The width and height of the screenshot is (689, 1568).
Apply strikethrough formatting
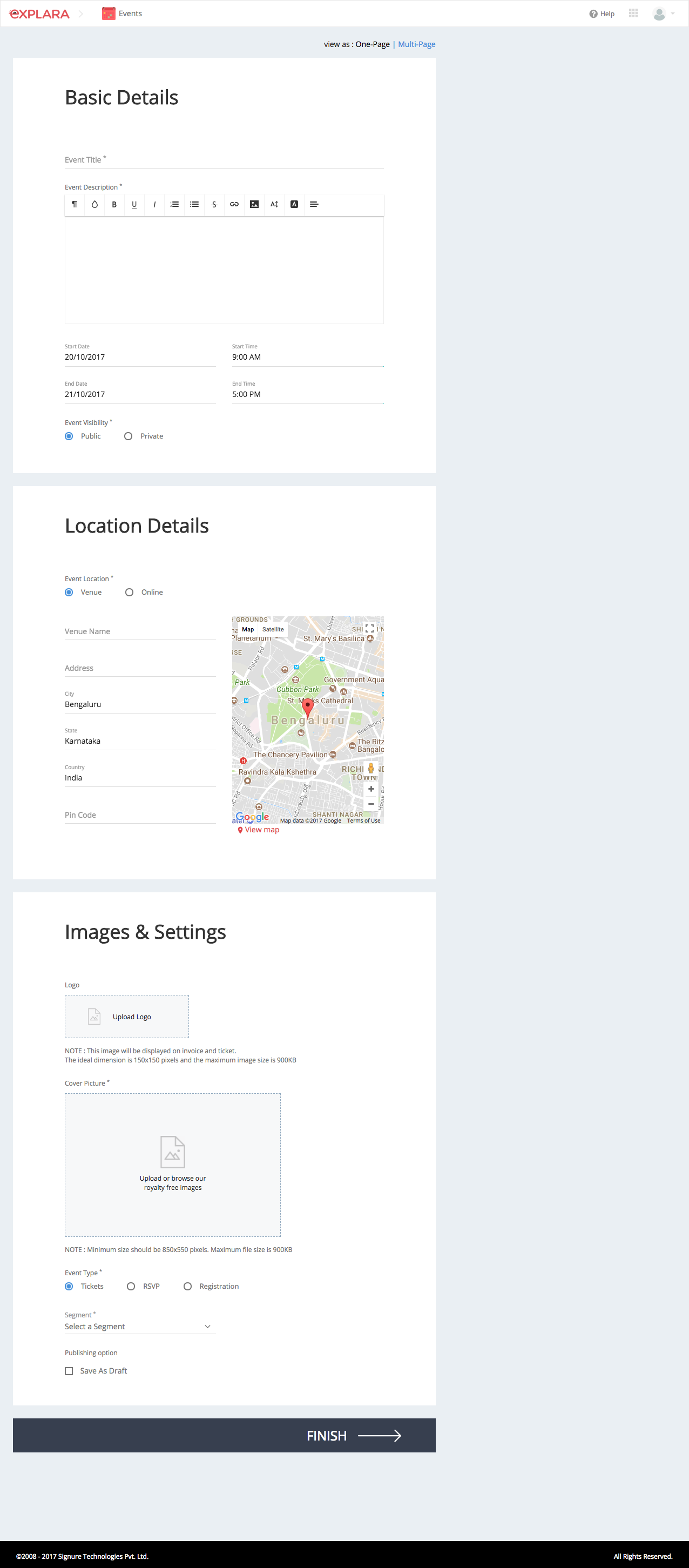tap(214, 205)
